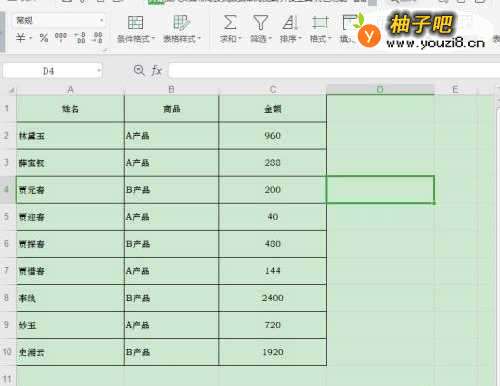This screenshot has width=500, height=386.
Task: Select the cell containing 2400
Action: click(x=272, y=298)
